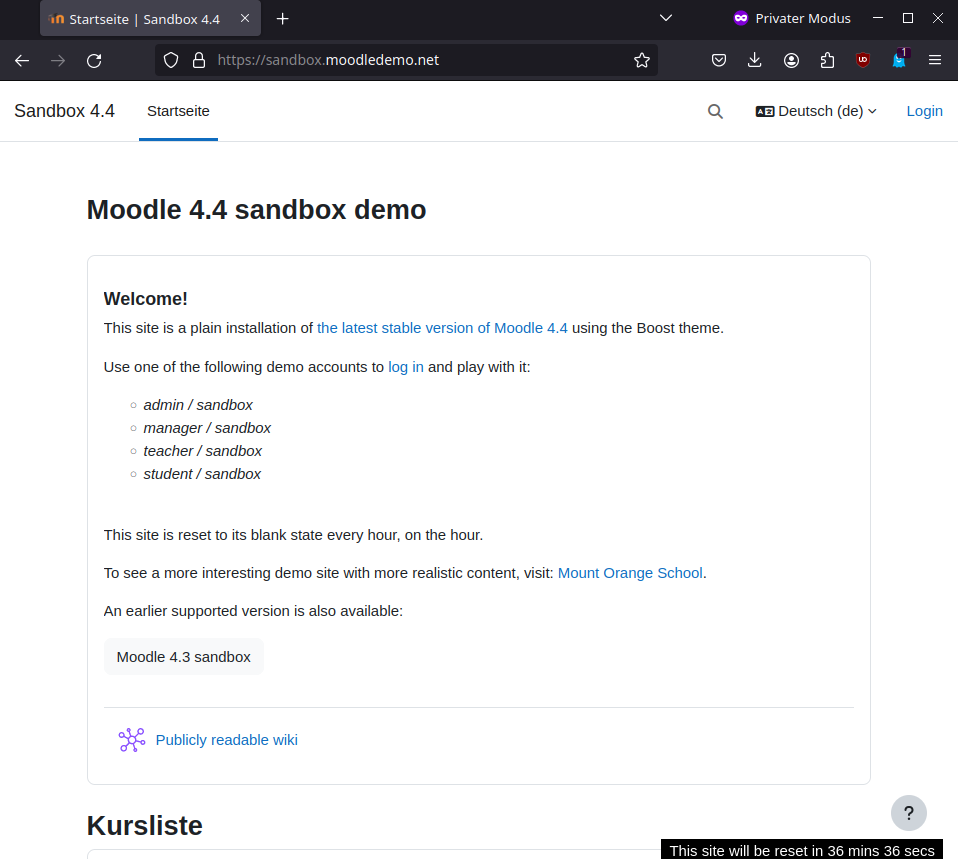Select the Startseite navigation tab
This screenshot has width=958, height=859.
click(x=178, y=111)
